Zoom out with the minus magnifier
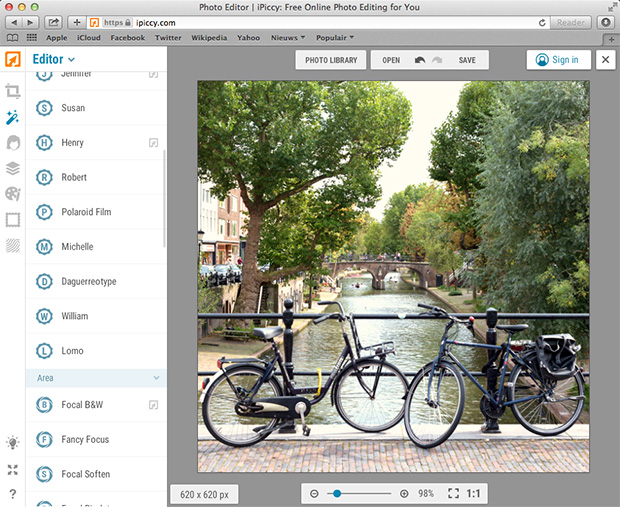620x507 pixels. [314, 494]
